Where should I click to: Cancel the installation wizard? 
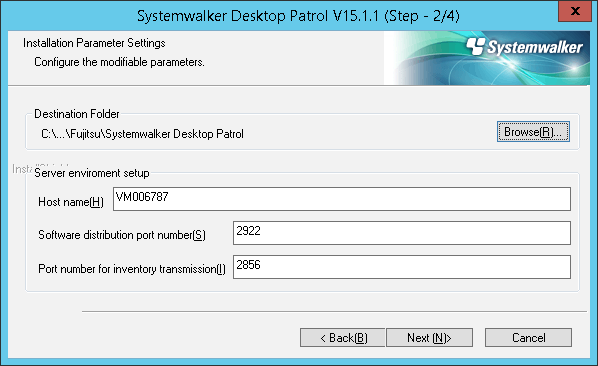tap(528, 337)
